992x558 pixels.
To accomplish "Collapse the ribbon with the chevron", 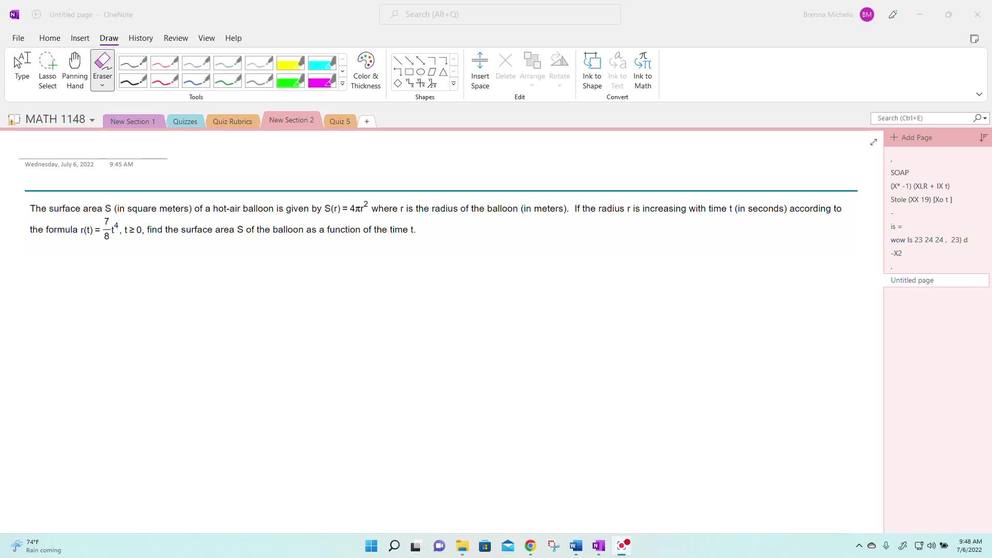I will [x=979, y=94].
